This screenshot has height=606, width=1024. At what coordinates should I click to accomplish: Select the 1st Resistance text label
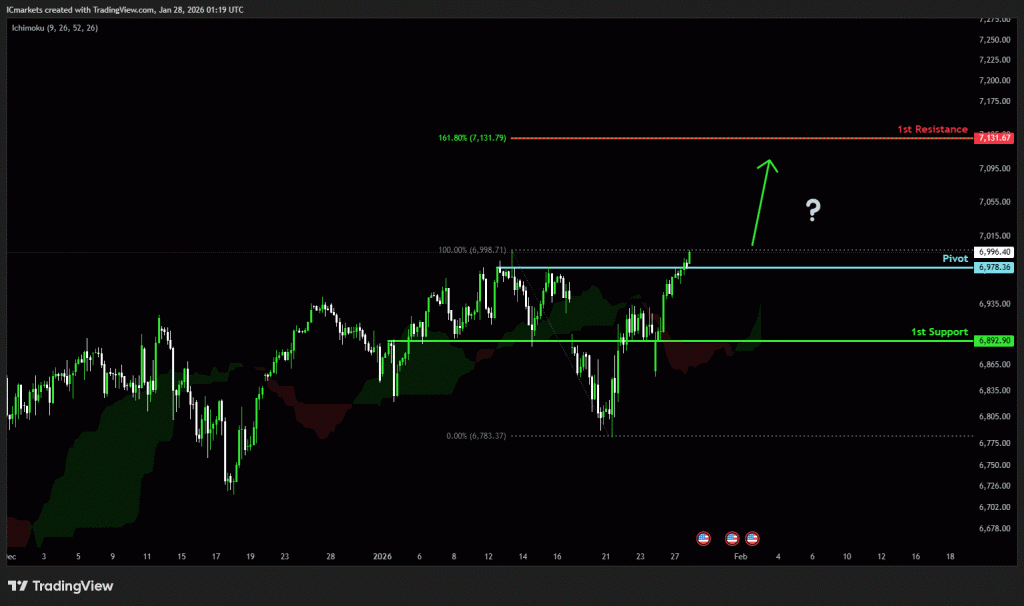(931, 129)
